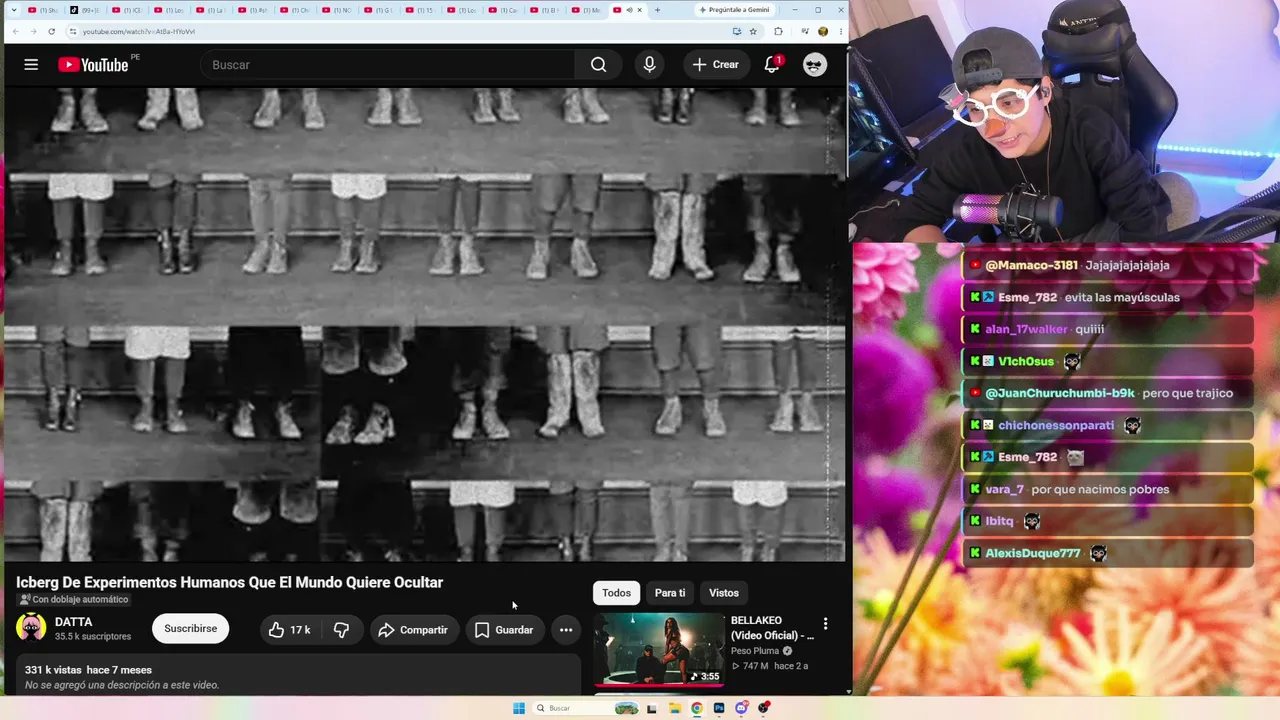Click the Crear create button
Screen dimensions: 1280x720
716,65
